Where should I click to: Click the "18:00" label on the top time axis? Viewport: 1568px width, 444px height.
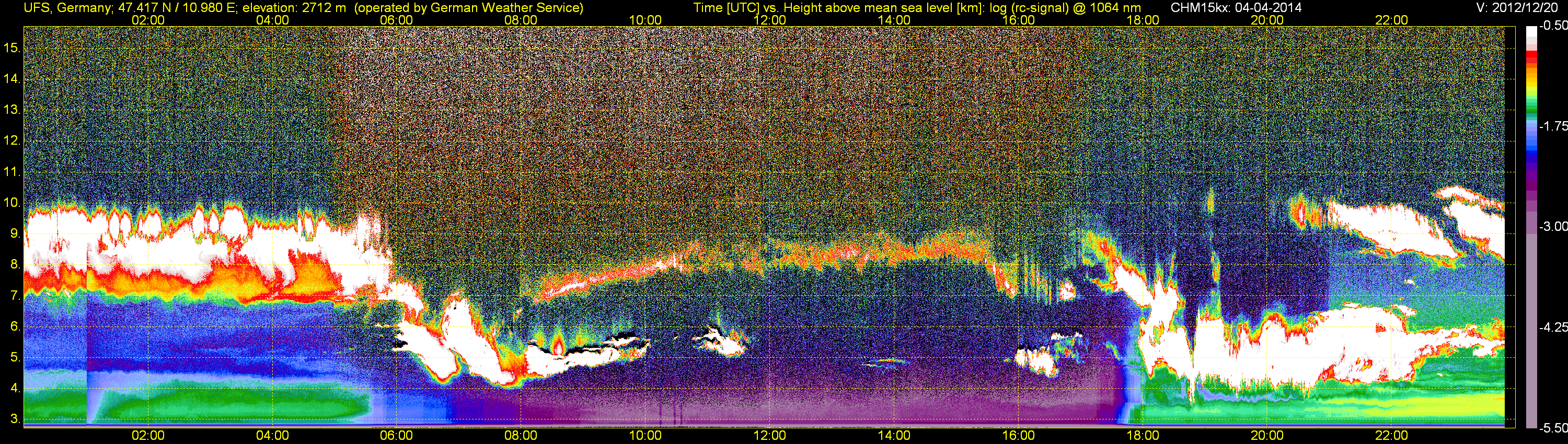[x=1143, y=20]
